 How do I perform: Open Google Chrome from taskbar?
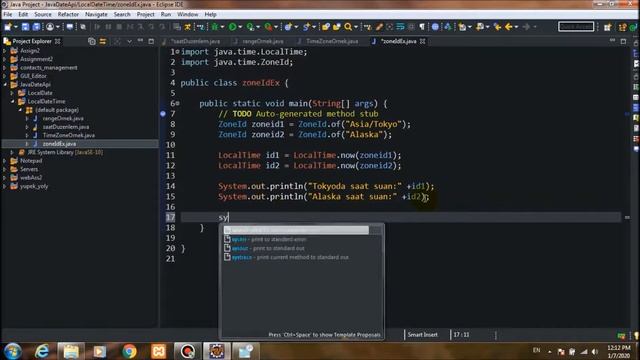tap(129, 351)
